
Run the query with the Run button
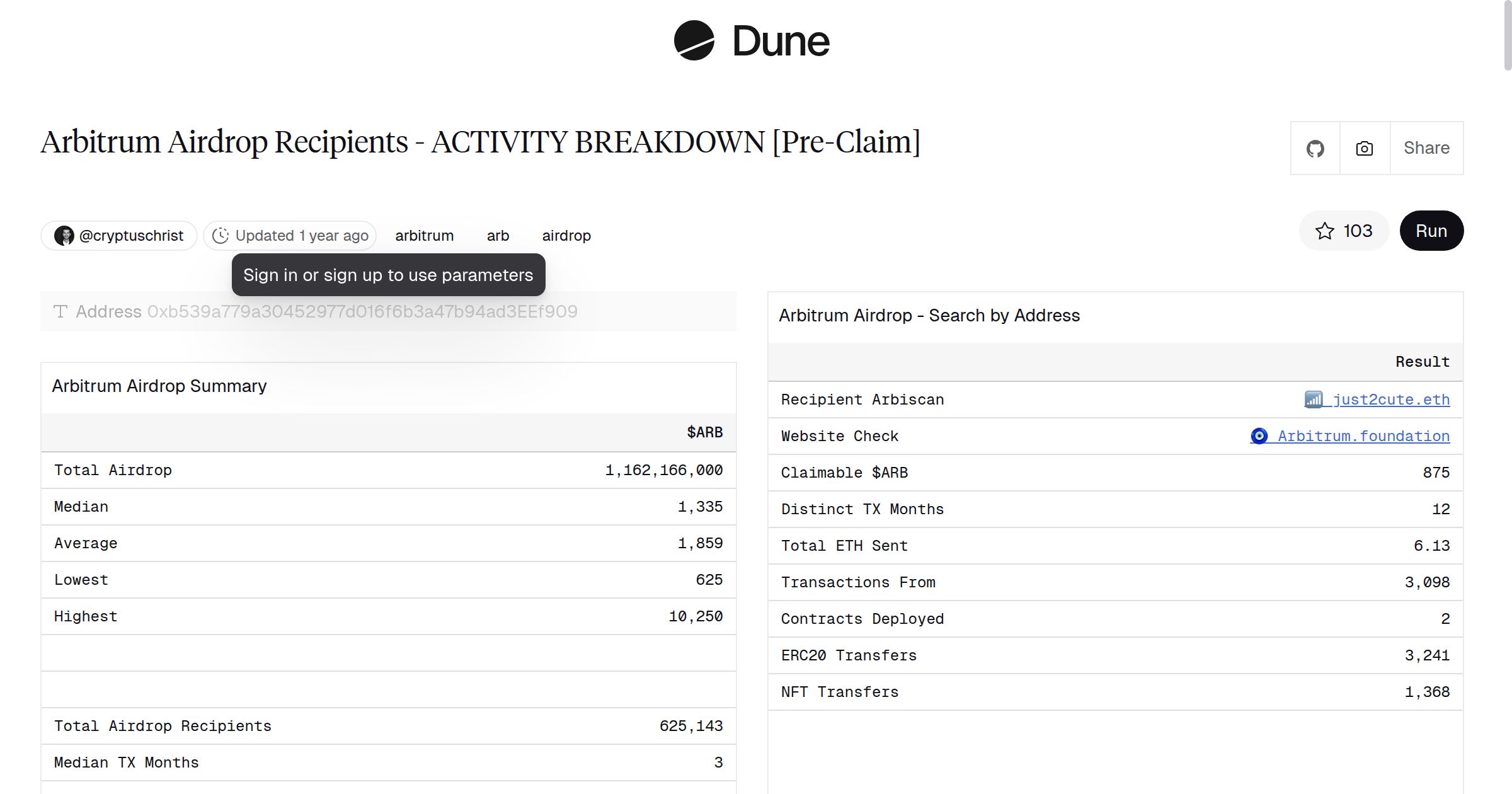click(1431, 231)
